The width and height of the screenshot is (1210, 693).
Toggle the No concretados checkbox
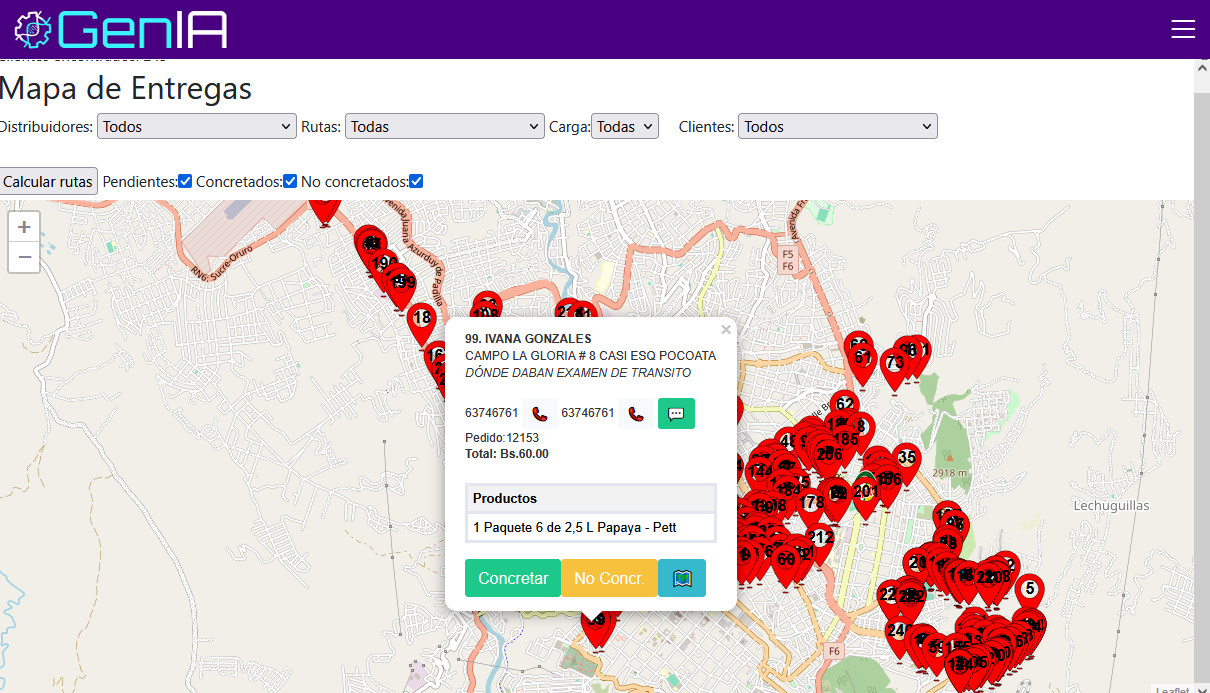(x=416, y=181)
